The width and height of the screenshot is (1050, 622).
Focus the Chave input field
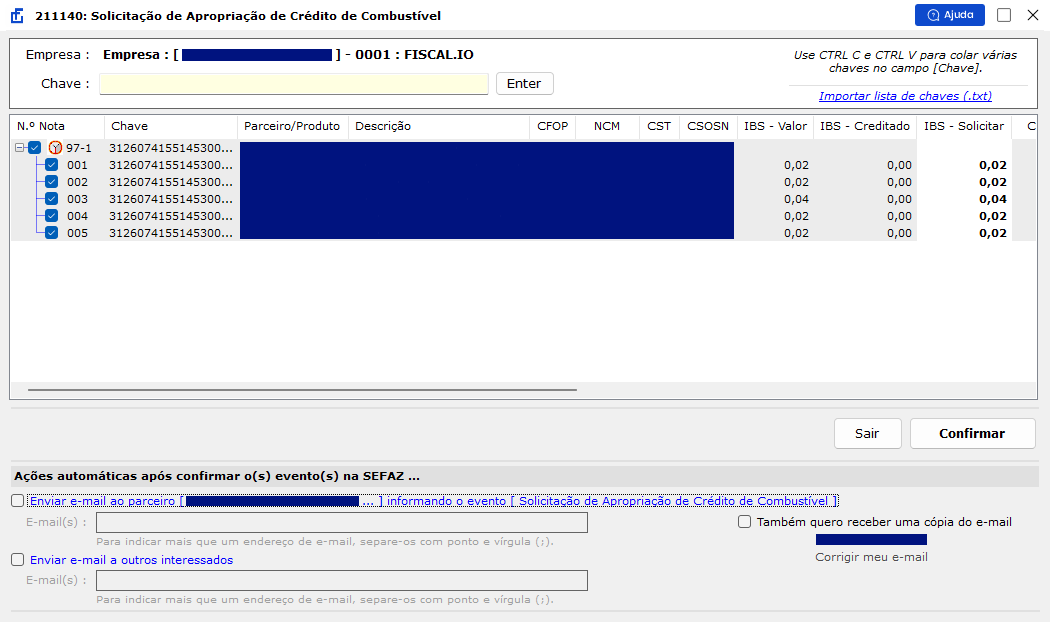pos(293,84)
